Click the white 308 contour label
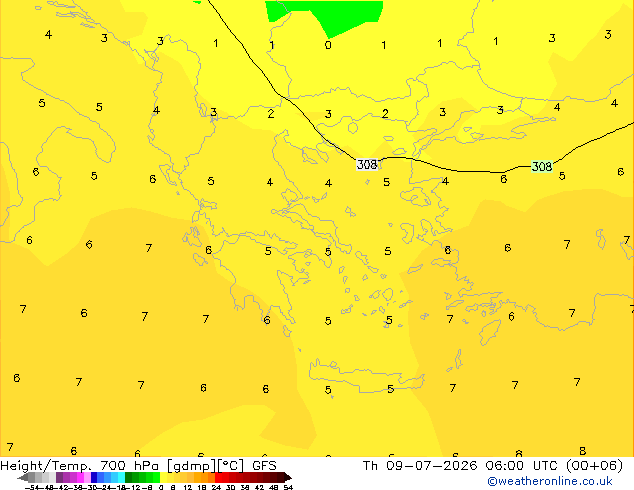Screen dimensions: 634x490 pos(367,165)
